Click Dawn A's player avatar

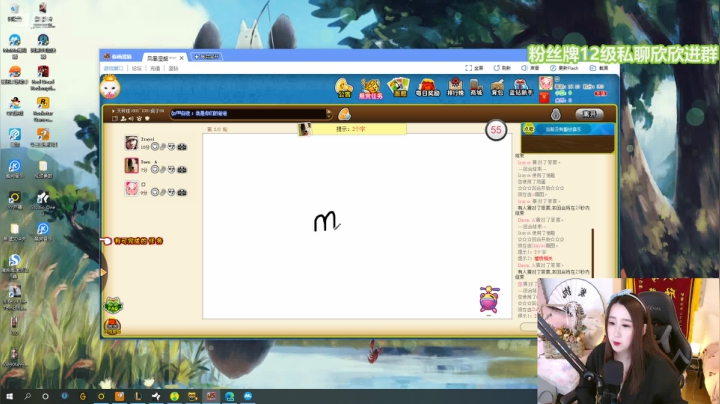131,165
